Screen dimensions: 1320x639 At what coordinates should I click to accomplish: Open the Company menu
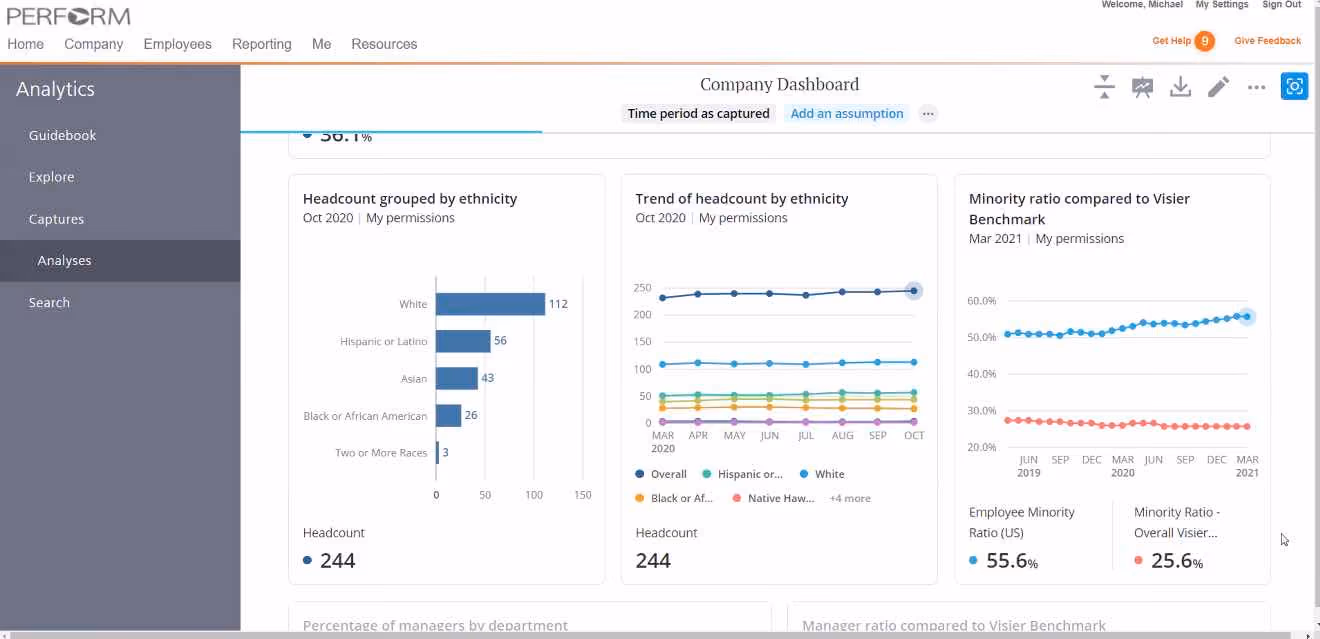(x=94, y=44)
